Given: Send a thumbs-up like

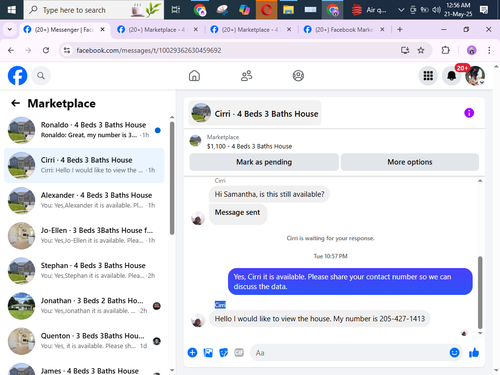Looking at the screenshot, I should (474, 352).
